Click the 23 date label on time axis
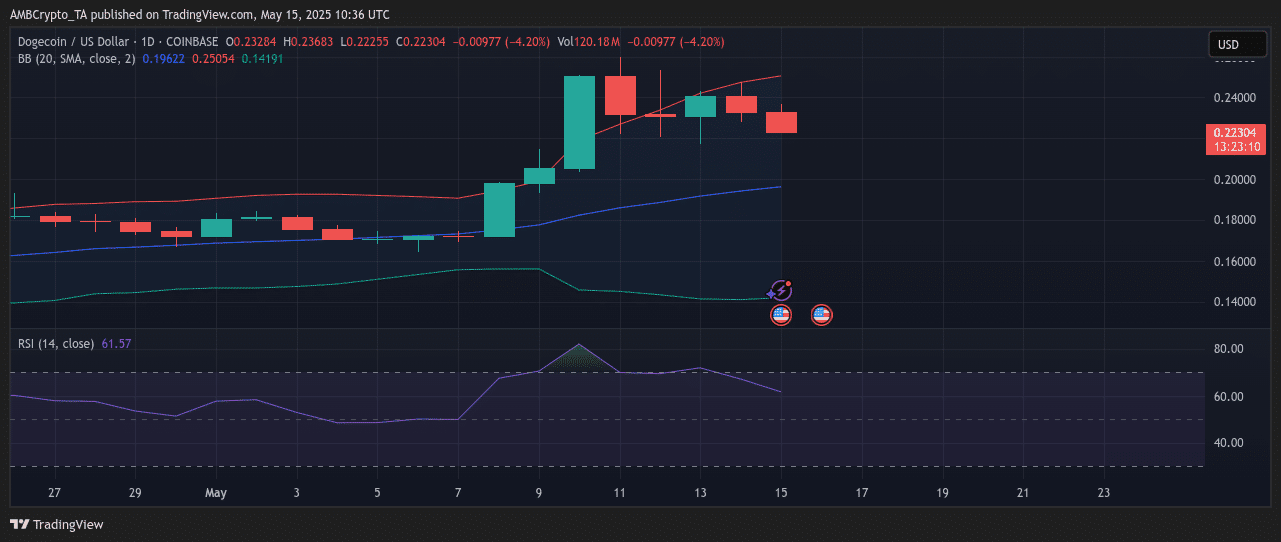This screenshot has height=542, width=1281. pos(1103,493)
